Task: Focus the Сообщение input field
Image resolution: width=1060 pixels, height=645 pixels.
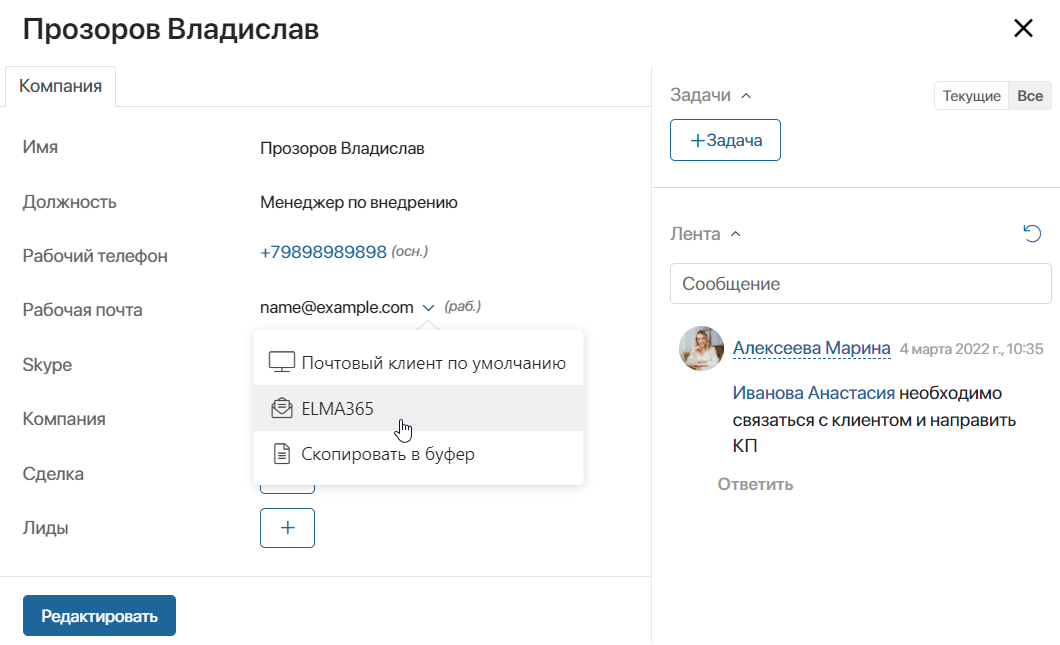Action: pyautogui.click(x=861, y=284)
